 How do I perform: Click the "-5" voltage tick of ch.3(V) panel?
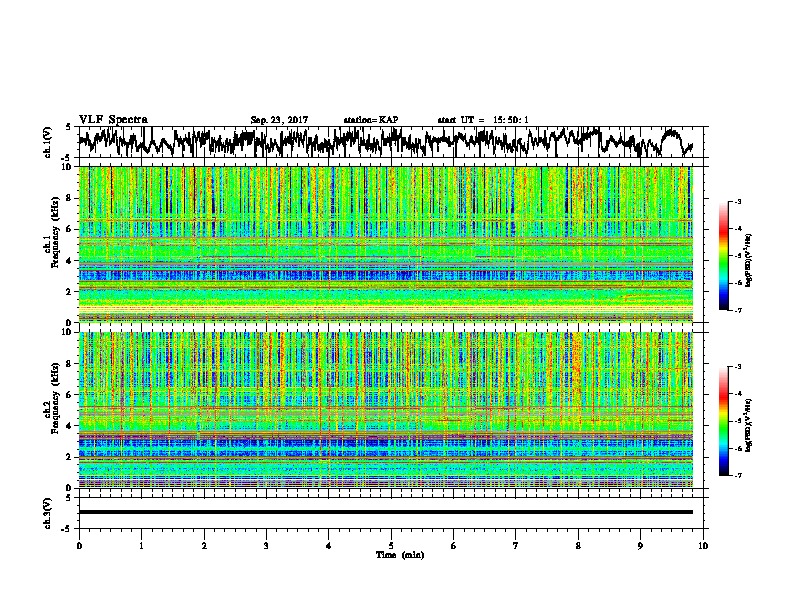(67, 529)
